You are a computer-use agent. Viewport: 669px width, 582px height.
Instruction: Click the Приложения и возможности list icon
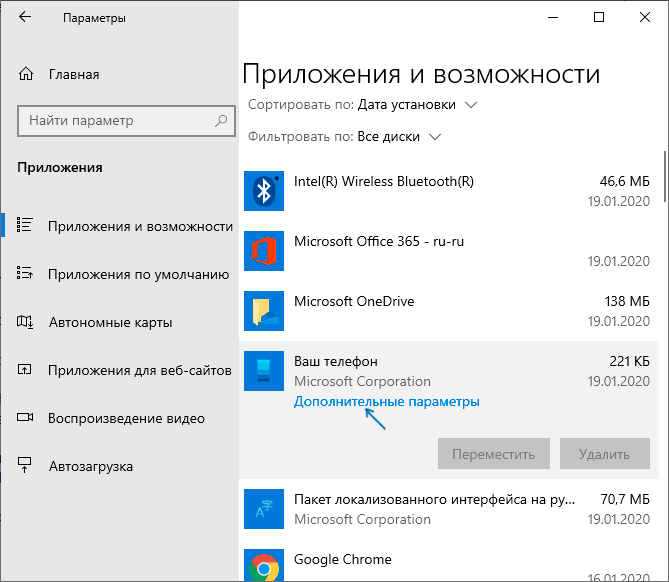24,225
